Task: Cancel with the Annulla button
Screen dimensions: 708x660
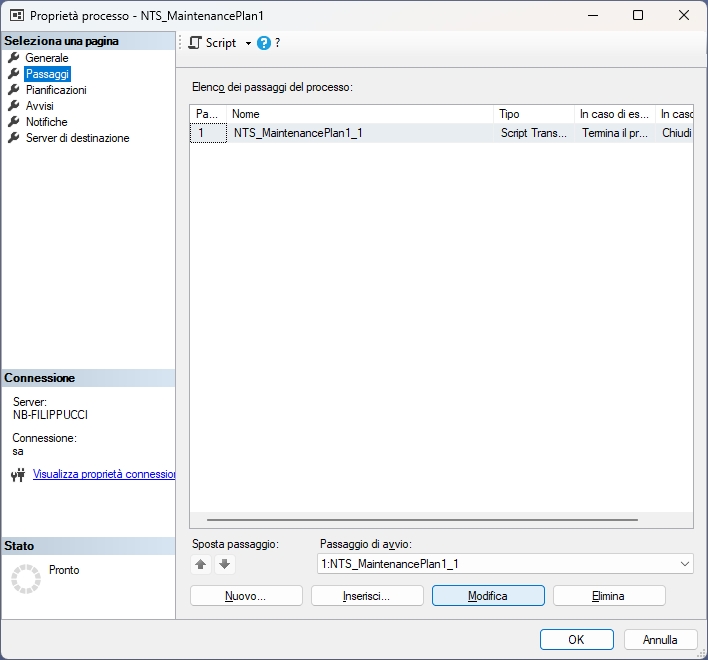Action: (661, 640)
